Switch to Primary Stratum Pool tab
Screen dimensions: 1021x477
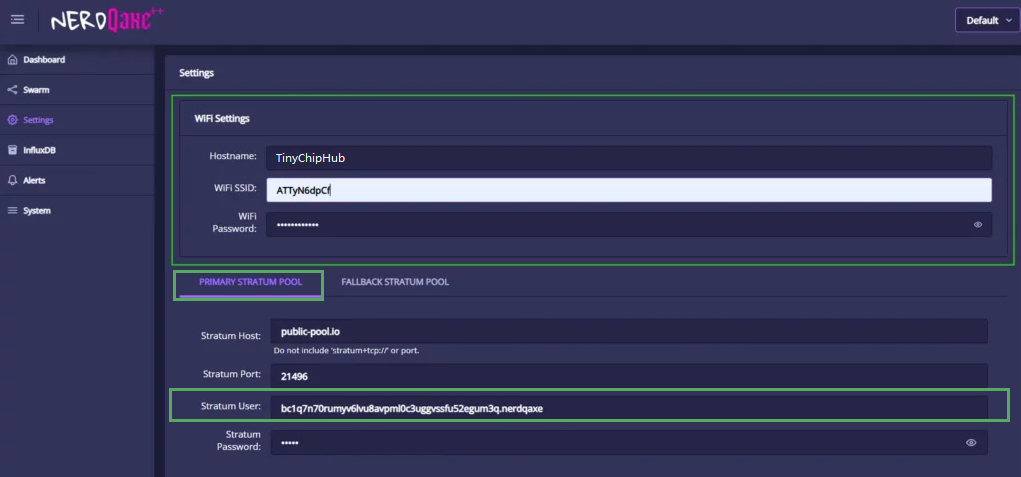(250, 282)
